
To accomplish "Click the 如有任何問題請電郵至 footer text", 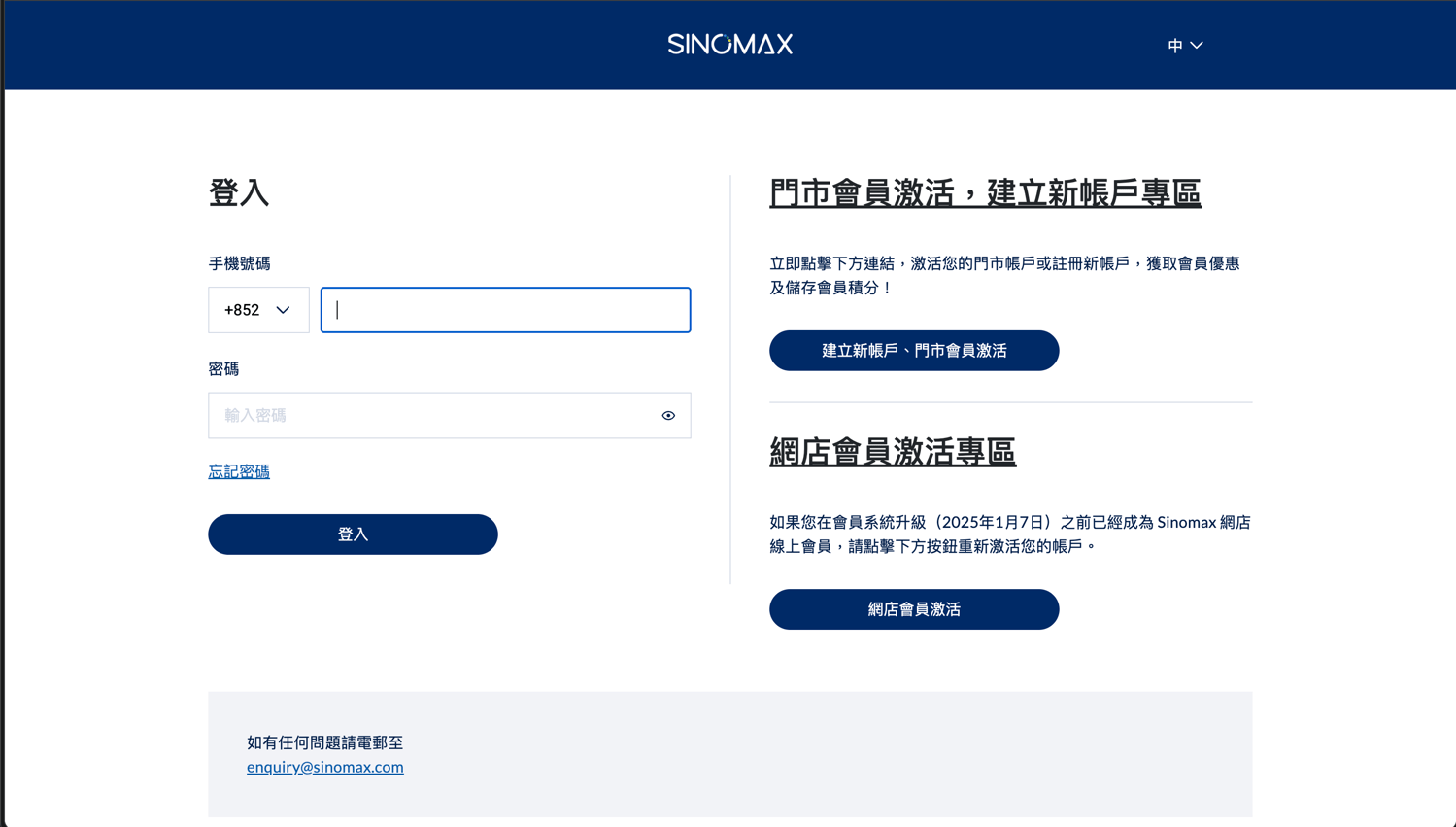I will [324, 742].
